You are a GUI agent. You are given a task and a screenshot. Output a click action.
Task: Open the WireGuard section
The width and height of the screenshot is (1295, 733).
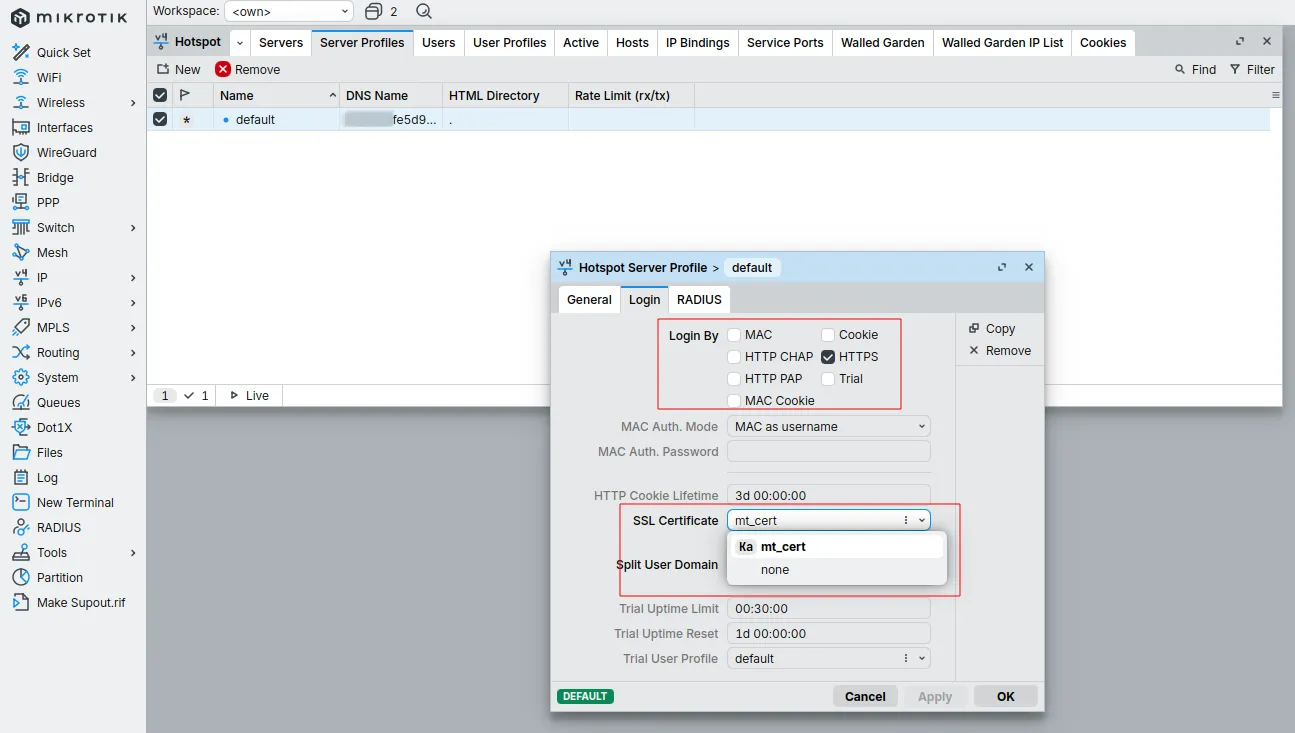pos(67,152)
